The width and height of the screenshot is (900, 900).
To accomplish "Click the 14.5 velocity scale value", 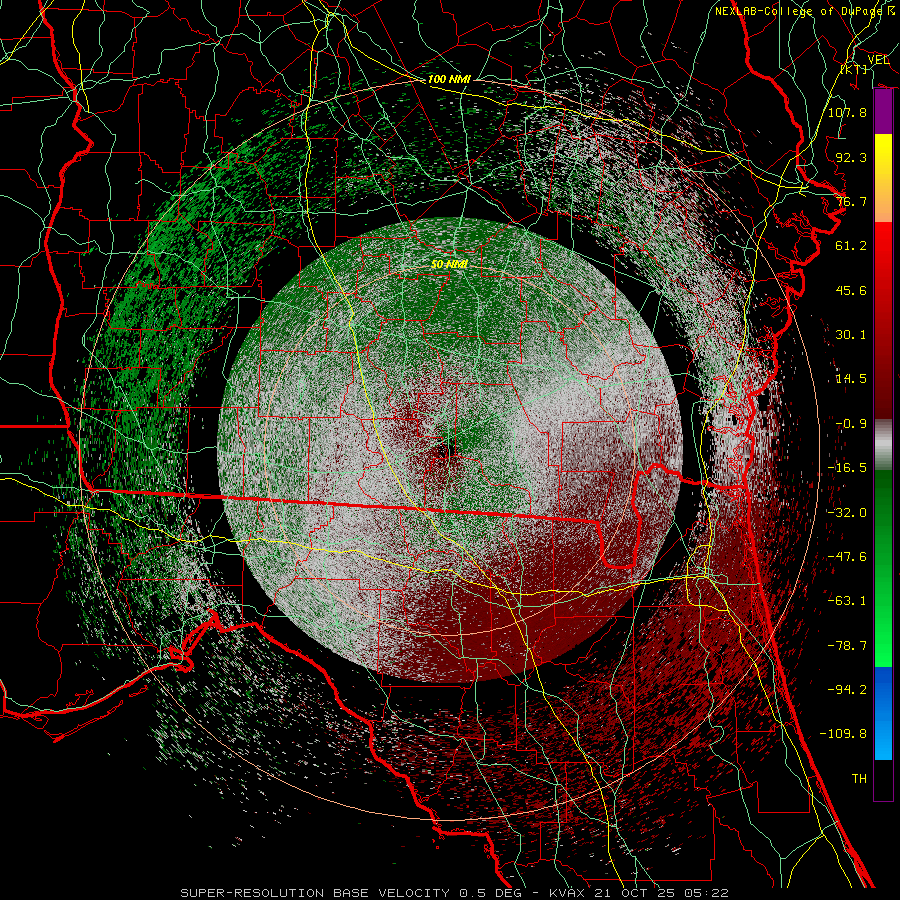I will 851,379.
